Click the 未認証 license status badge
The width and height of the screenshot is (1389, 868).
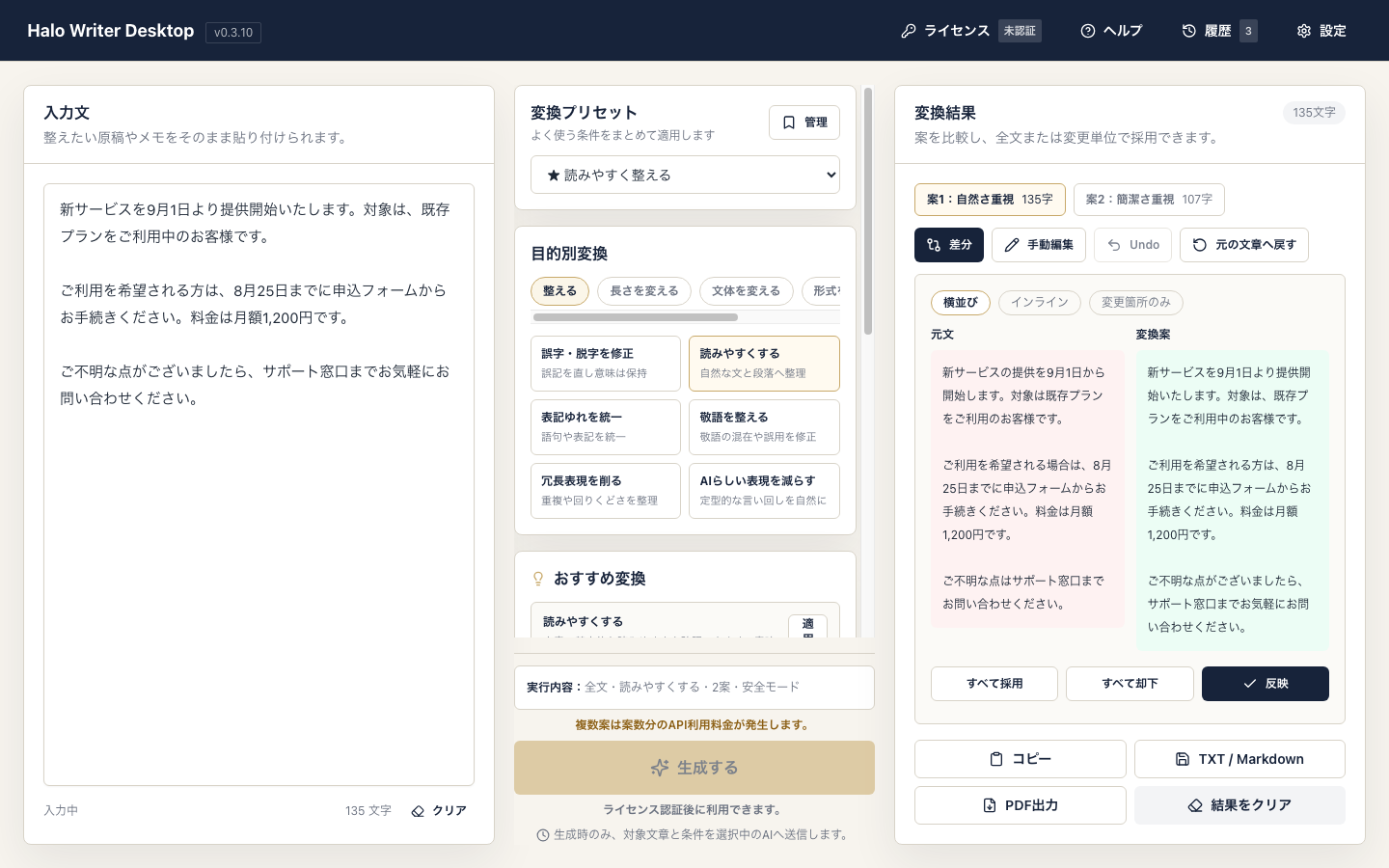point(1020,31)
